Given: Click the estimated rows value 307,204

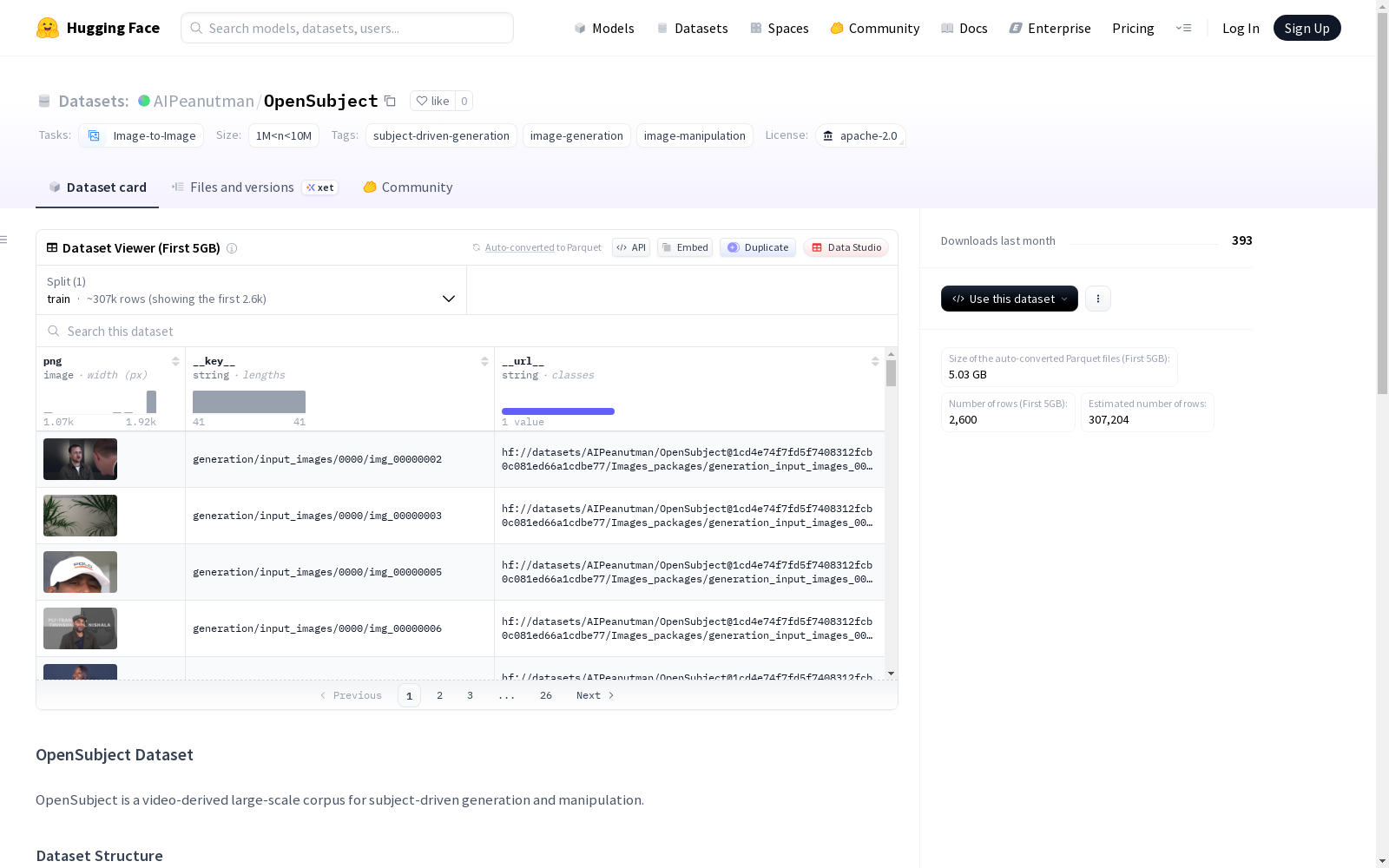Looking at the screenshot, I should [x=1109, y=419].
